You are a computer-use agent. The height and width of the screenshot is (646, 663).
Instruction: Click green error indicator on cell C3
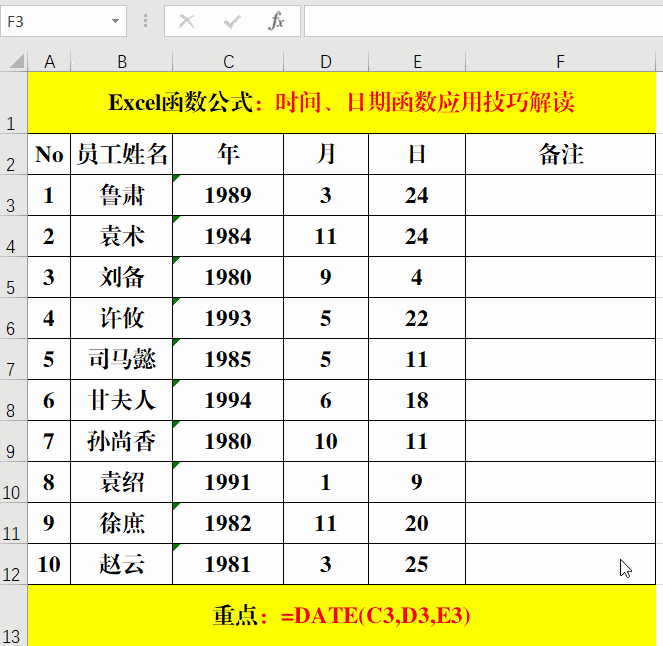point(176,178)
